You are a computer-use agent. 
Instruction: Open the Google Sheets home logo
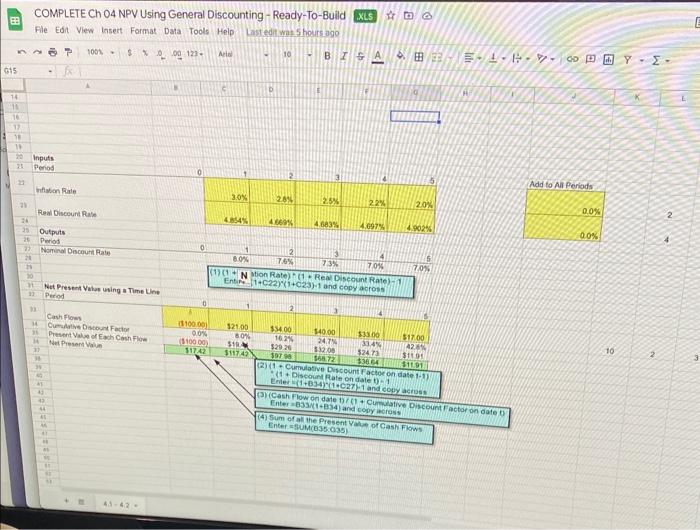15,21
